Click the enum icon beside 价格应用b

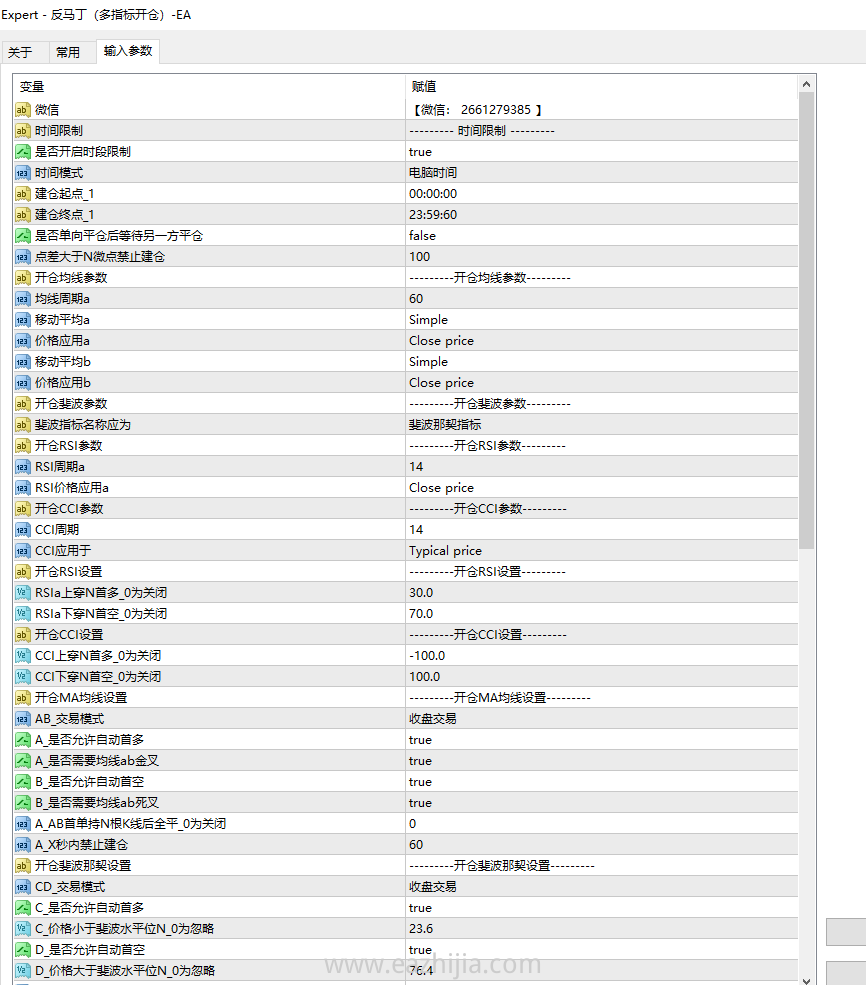[x=23, y=383]
